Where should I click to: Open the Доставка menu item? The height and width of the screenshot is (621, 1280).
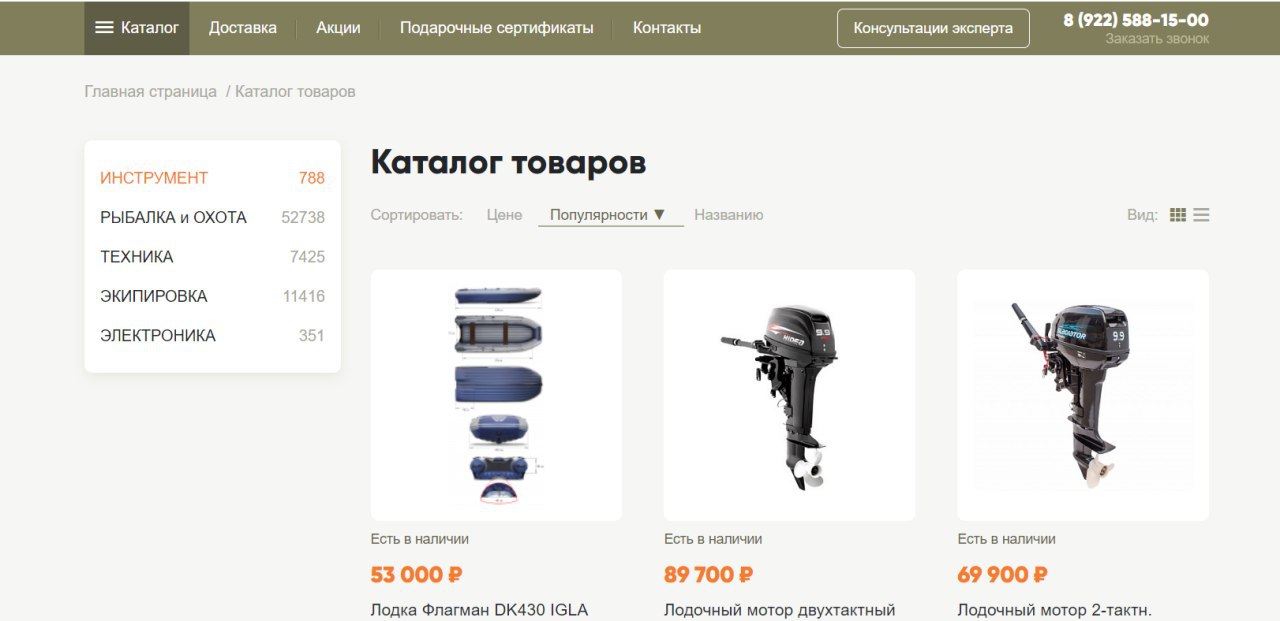point(243,28)
